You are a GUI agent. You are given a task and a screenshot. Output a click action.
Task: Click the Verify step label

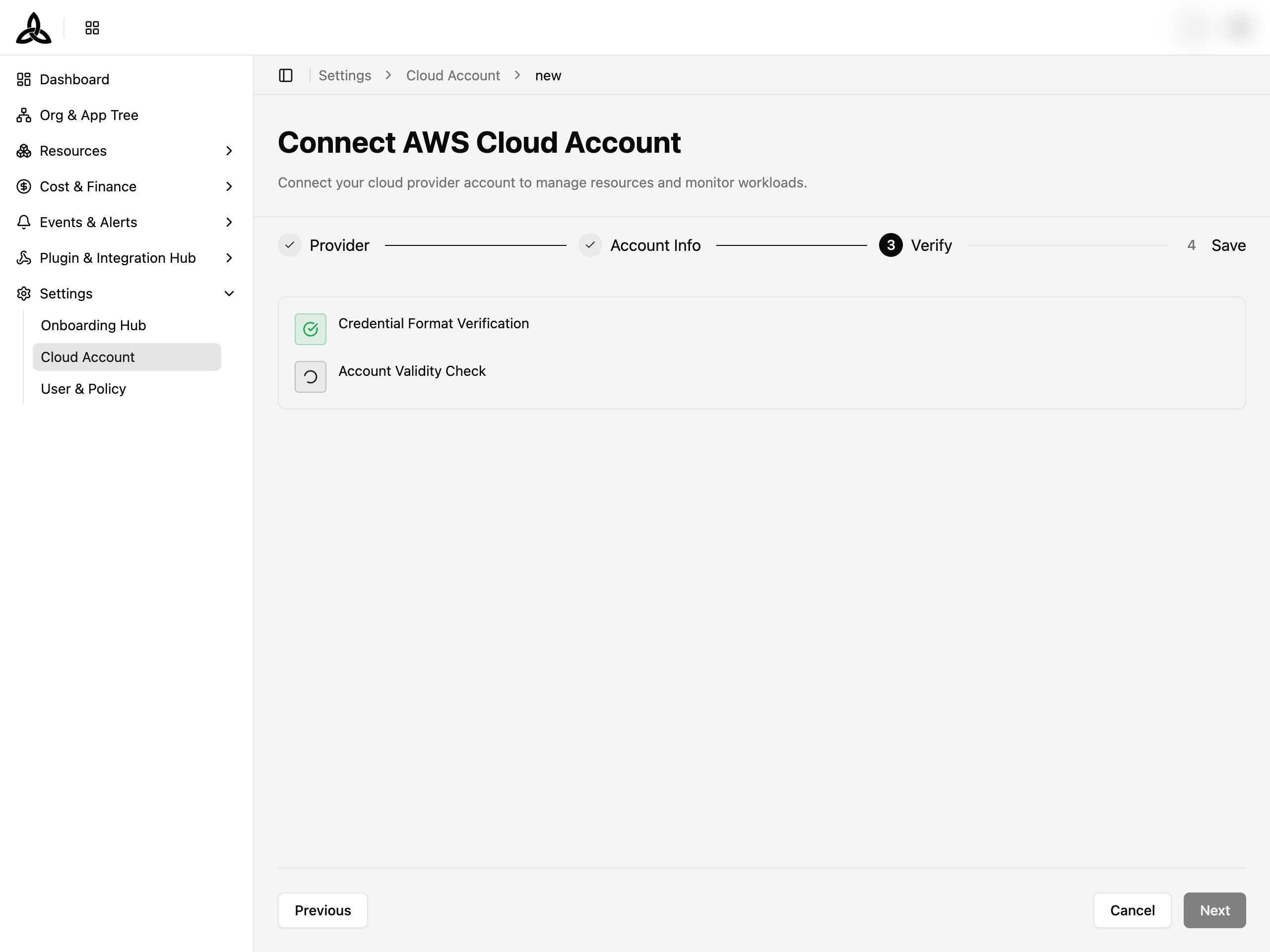[x=931, y=245]
